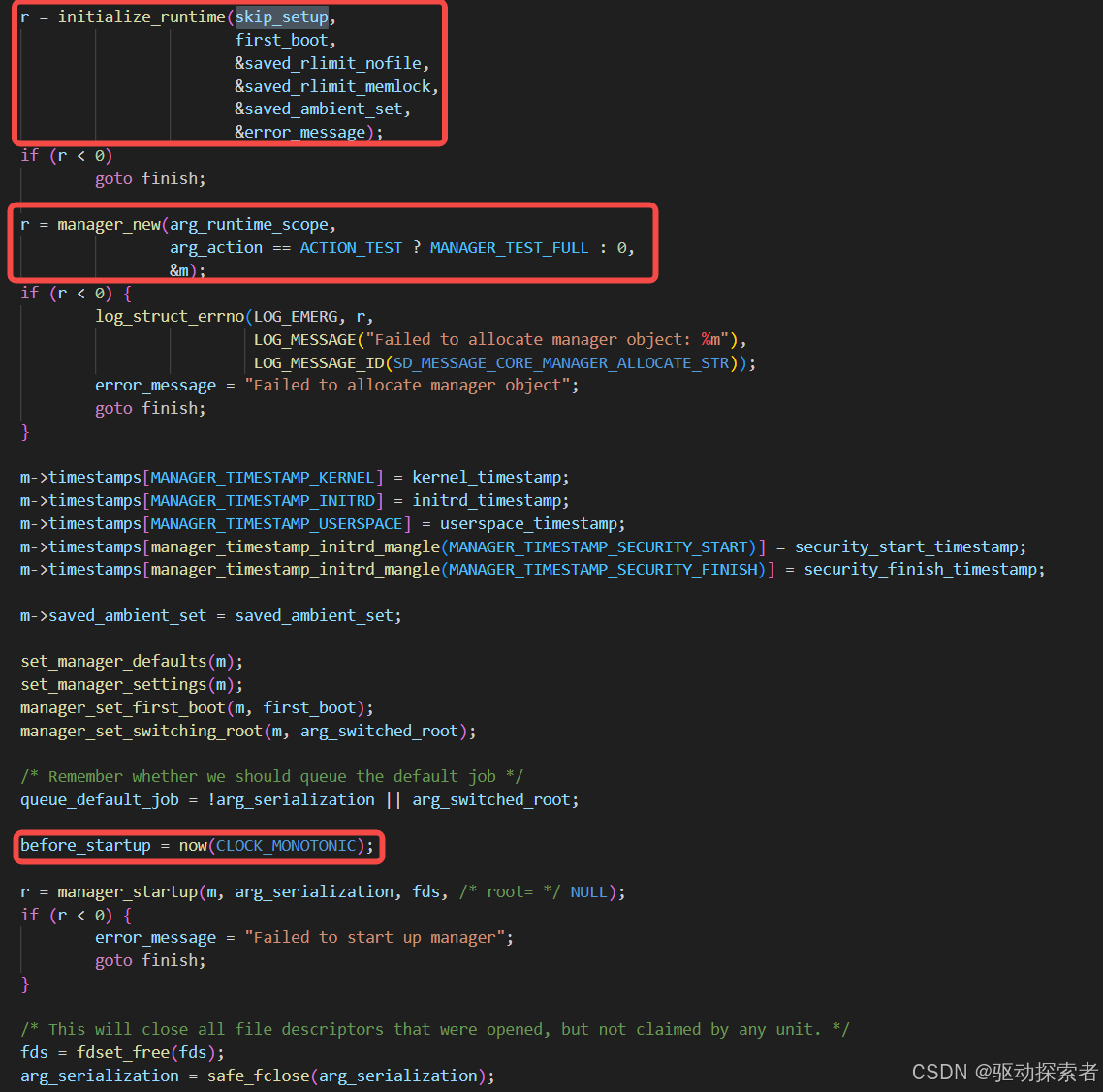Click MANAGER_TIMESTAMP_SECURITY_FINISH constant
Image resolution: width=1103 pixels, height=1092 pixels.
603,569
